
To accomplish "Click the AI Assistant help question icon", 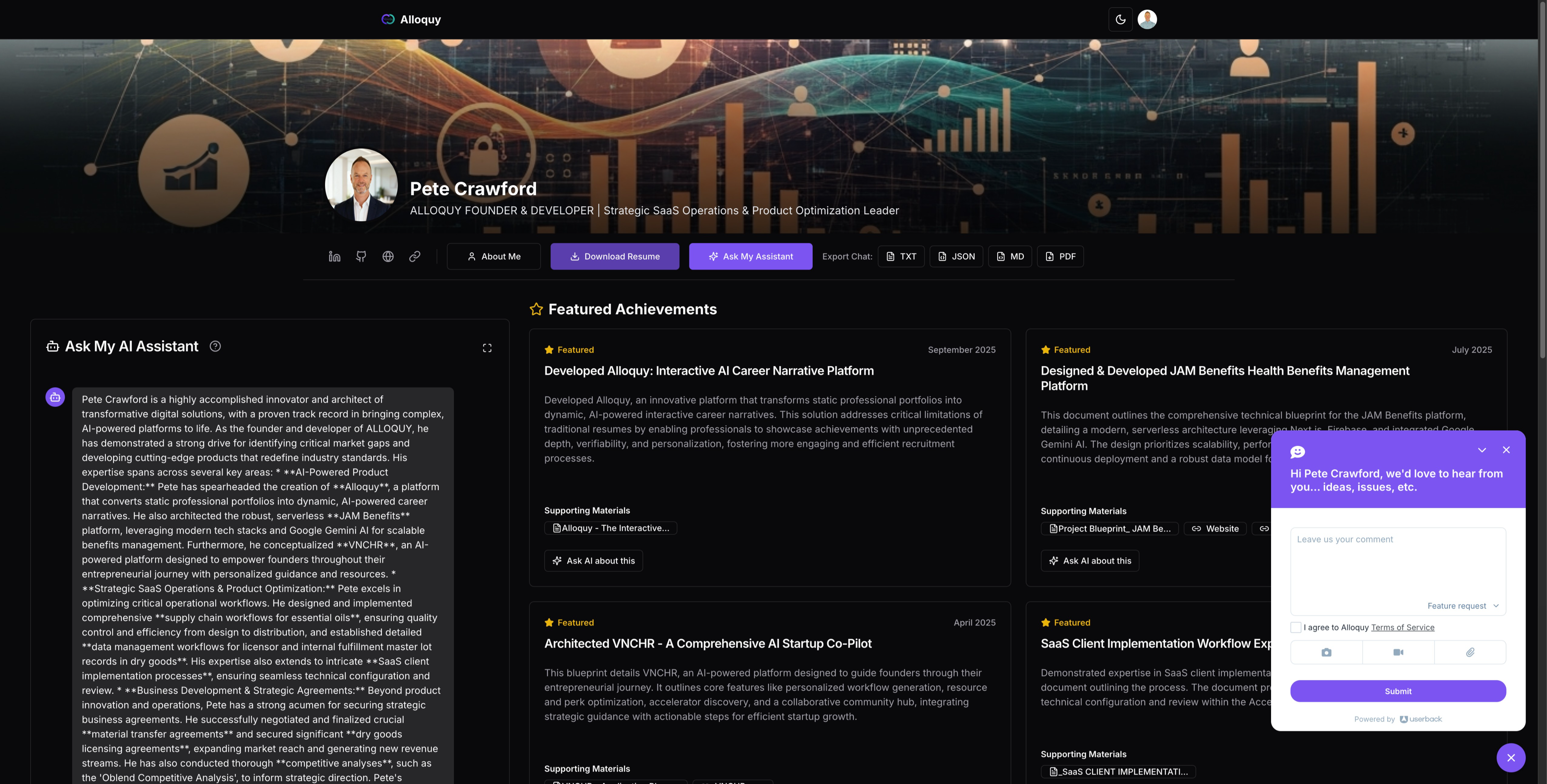I will pos(215,346).
